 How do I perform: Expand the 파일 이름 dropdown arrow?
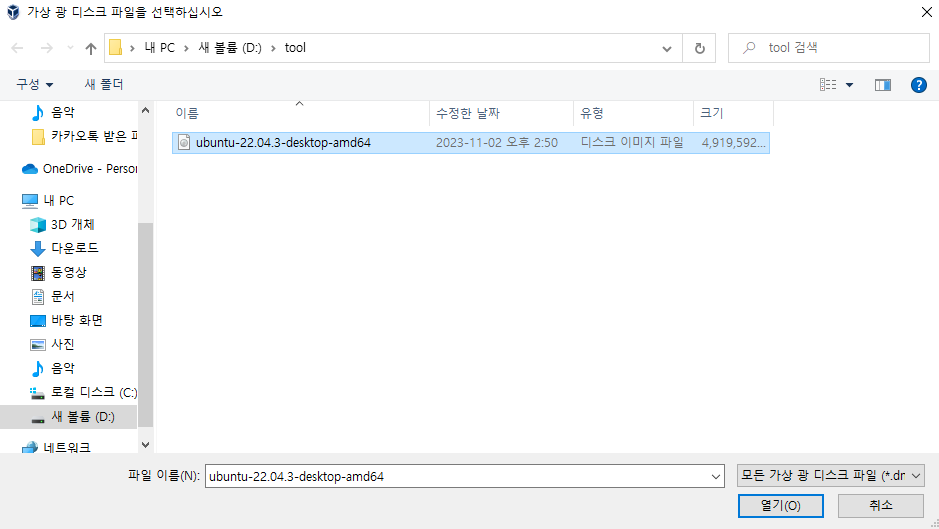[x=716, y=477]
